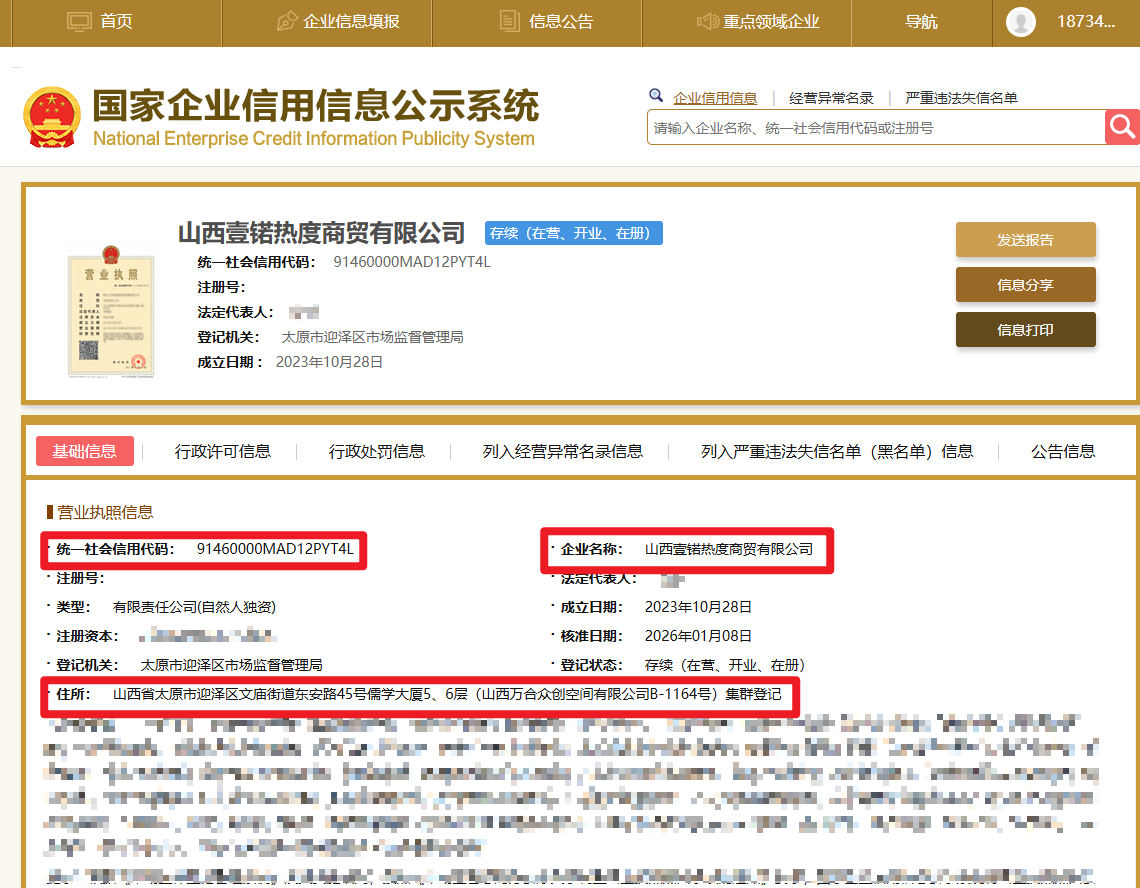This screenshot has height=888, width=1140.
Task: Click the document icon beside 信息公告
Action: click(x=510, y=21)
